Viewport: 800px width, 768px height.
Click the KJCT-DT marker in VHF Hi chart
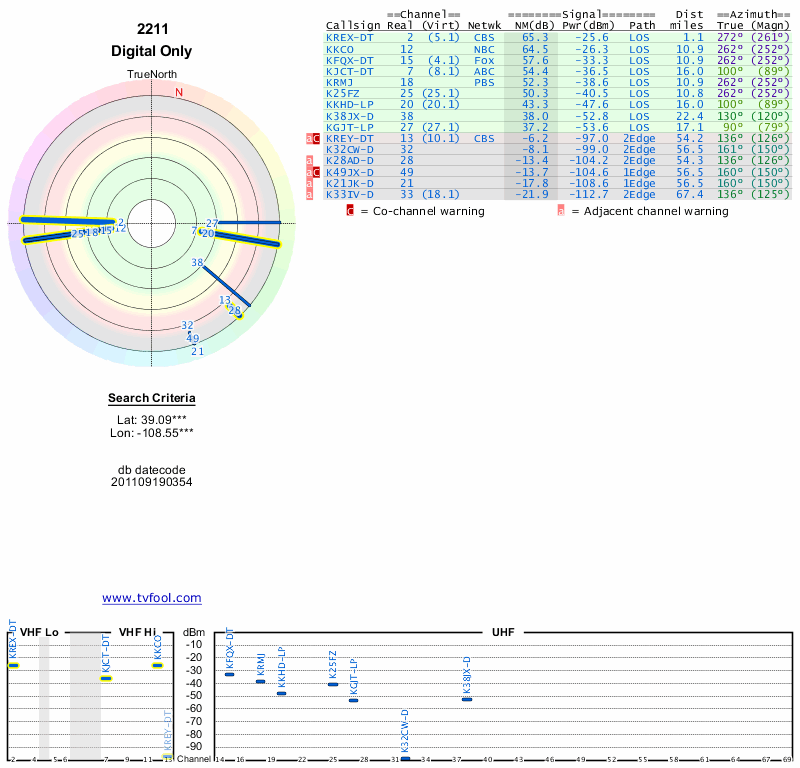coord(106,678)
